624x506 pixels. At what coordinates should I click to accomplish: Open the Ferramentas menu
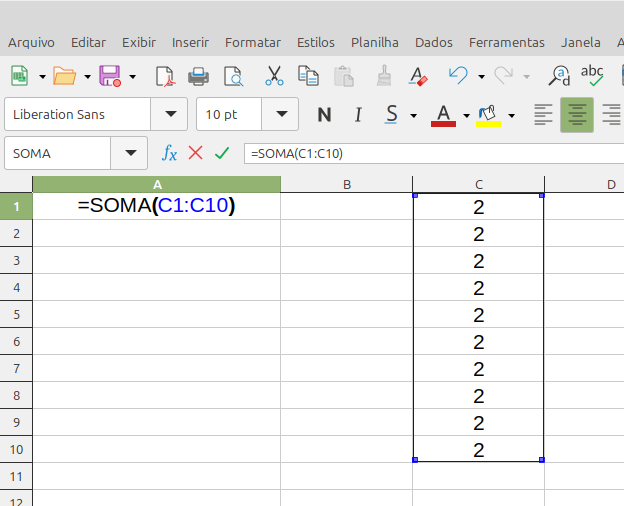click(506, 42)
